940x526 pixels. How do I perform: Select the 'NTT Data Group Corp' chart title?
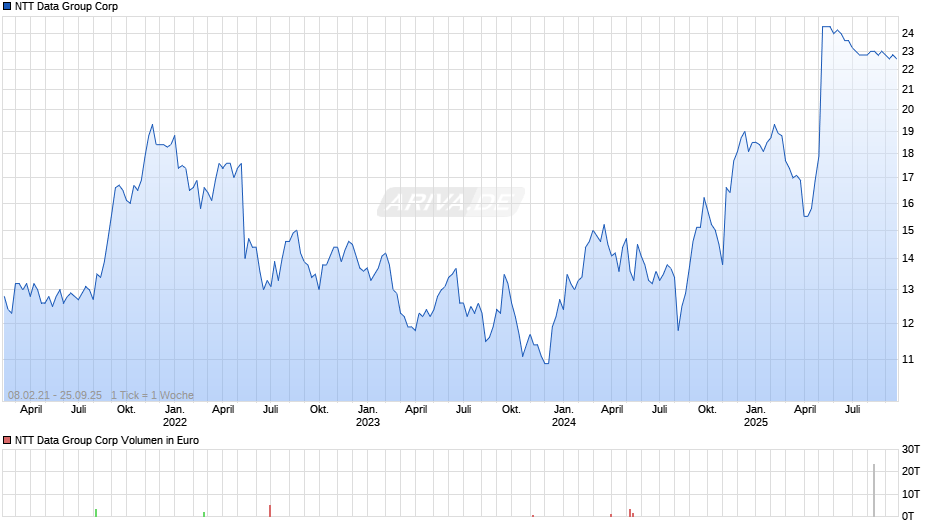(67, 7)
